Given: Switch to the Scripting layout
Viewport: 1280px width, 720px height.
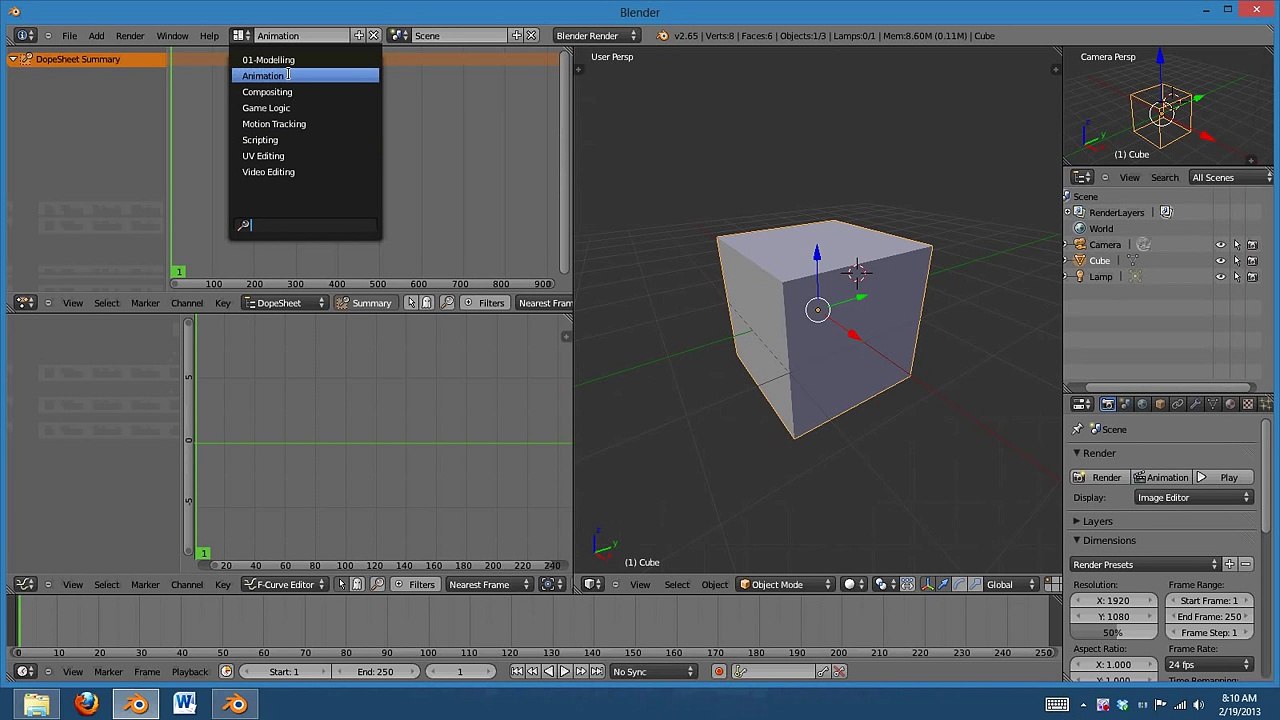Looking at the screenshot, I should (x=305, y=140).
